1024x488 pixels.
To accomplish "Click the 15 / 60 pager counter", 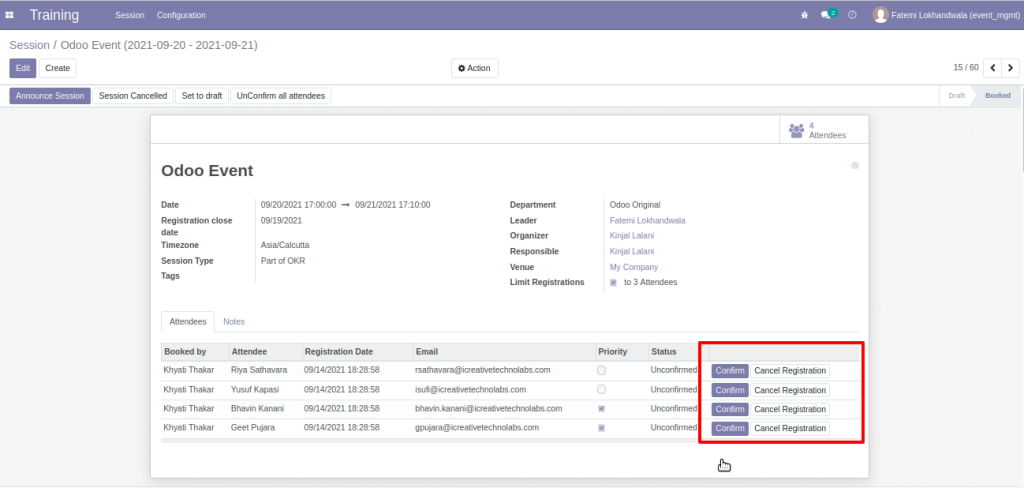I will click(966, 67).
